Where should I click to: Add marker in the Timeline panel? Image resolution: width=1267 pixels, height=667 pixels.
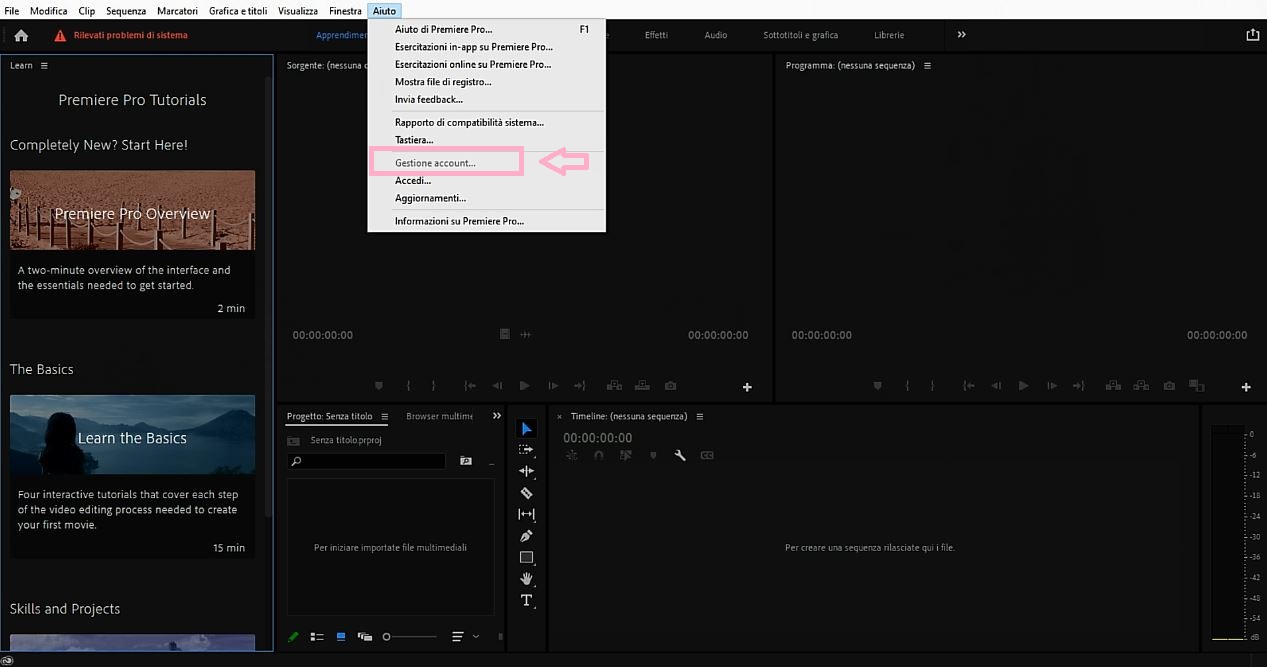click(652, 456)
